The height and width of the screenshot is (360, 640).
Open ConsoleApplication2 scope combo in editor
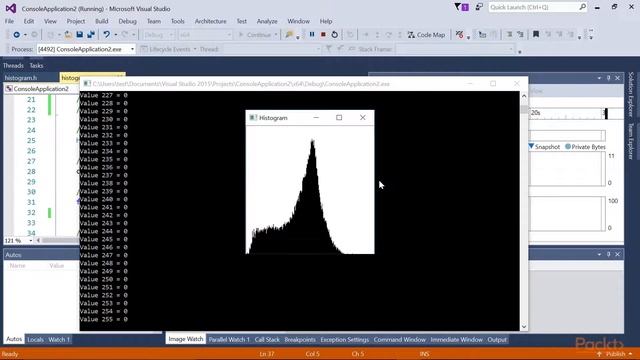(x=41, y=89)
